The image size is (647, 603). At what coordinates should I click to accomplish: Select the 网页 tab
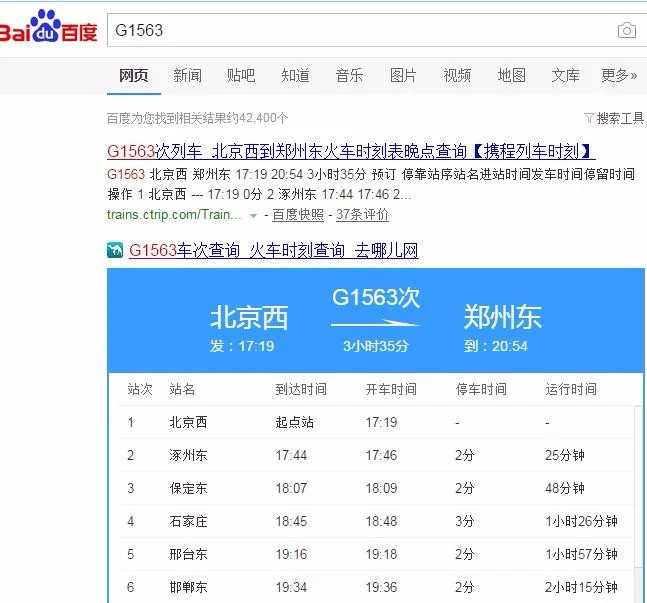tap(134, 76)
